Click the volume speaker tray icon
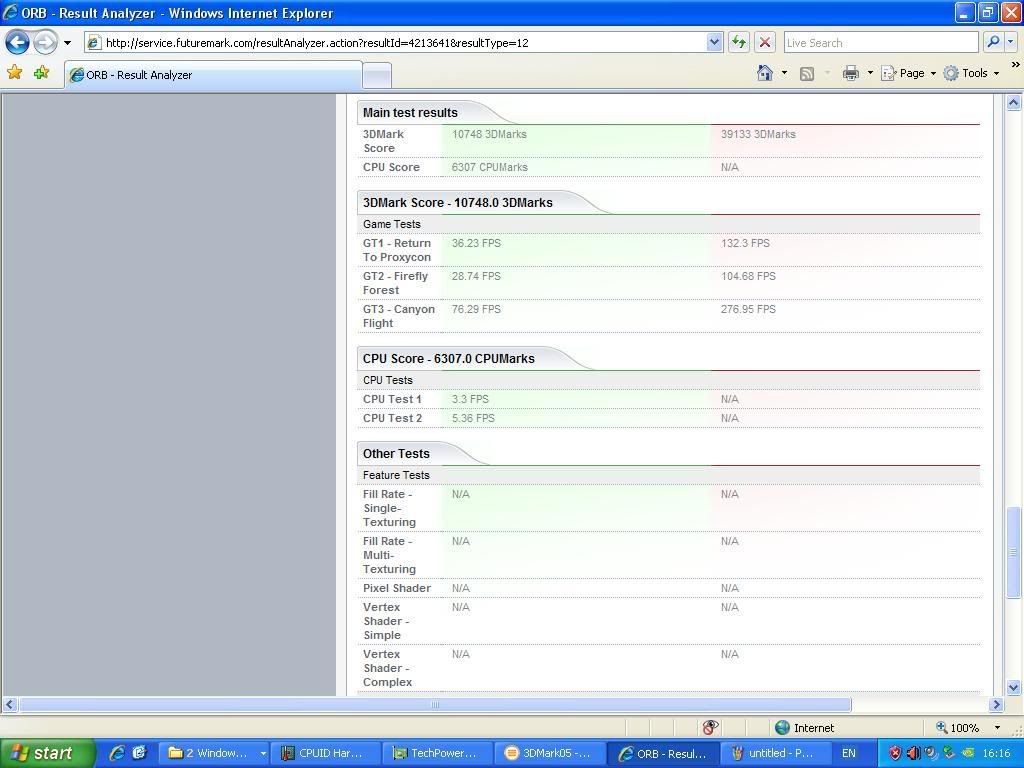Image resolution: width=1024 pixels, height=768 pixels. click(914, 753)
